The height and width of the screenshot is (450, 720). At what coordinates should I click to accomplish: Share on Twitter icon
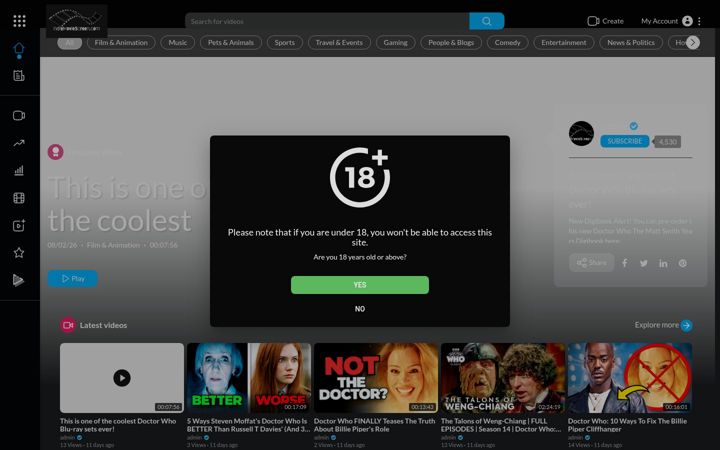pyautogui.click(x=644, y=263)
